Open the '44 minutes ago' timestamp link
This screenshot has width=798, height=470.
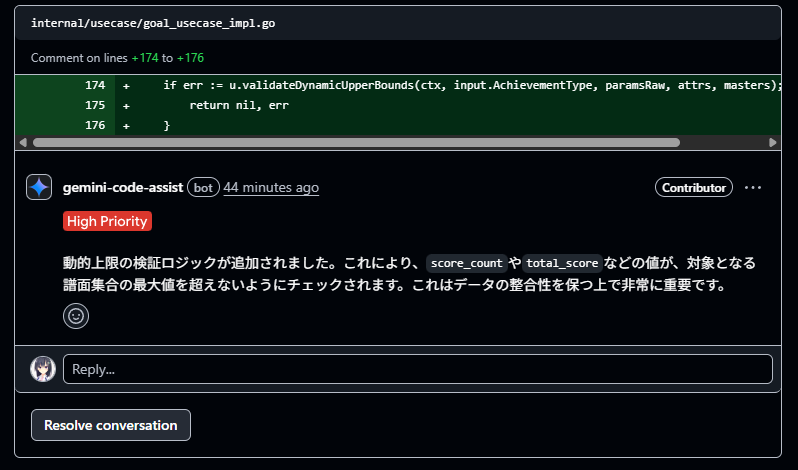point(271,188)
